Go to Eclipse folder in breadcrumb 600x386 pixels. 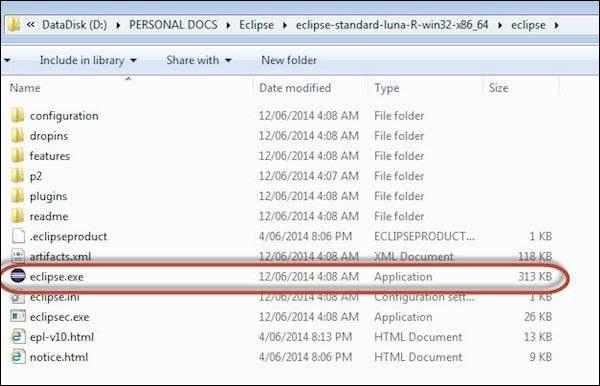tap(256, 25)
